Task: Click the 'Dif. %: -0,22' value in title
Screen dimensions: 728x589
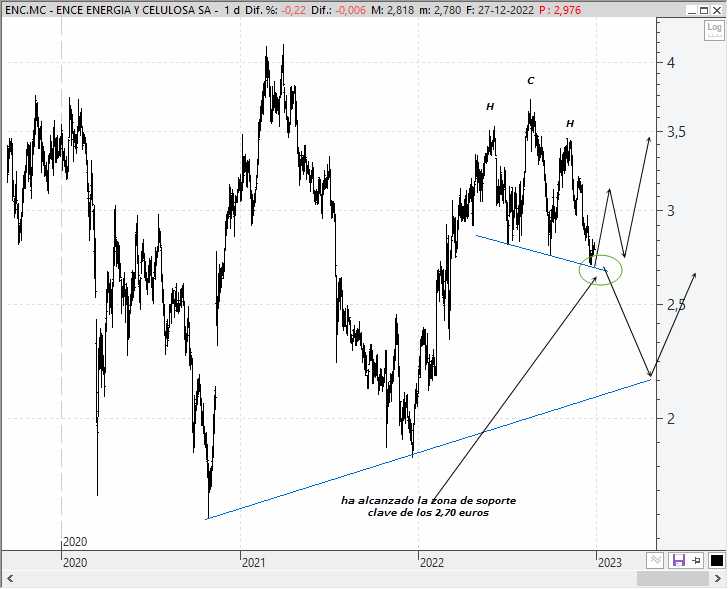Action: click(x=275, y=10)
